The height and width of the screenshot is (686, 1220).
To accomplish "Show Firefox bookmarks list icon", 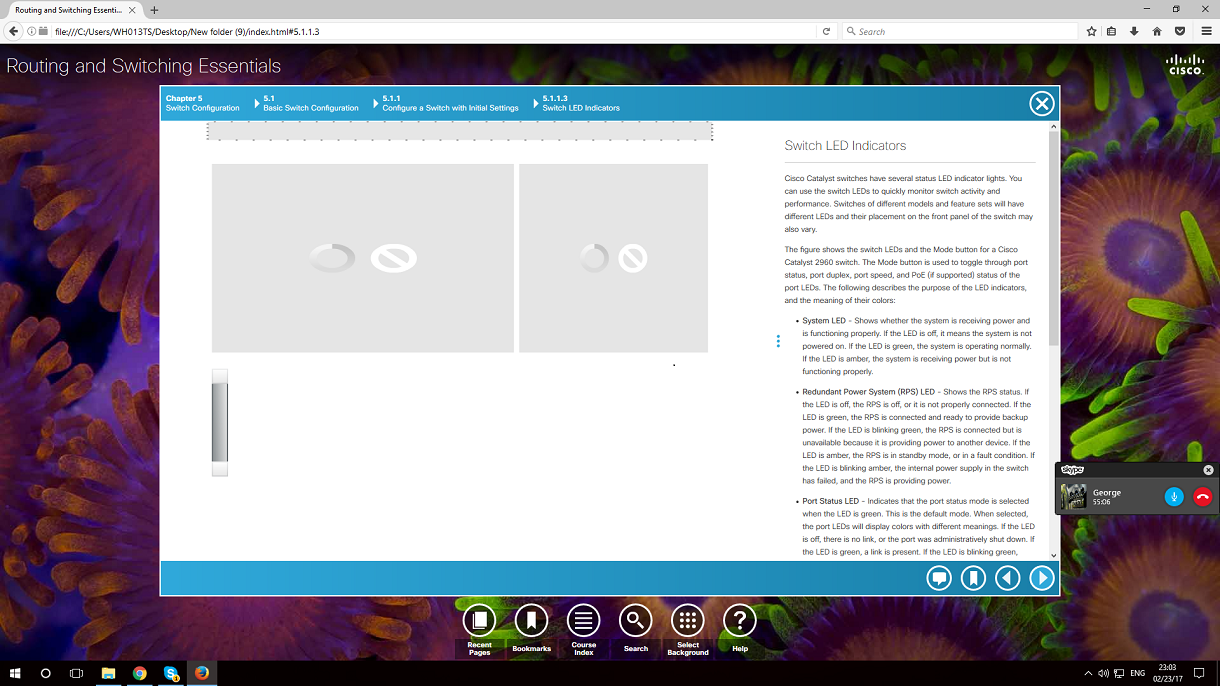I will click(1112, 31).
